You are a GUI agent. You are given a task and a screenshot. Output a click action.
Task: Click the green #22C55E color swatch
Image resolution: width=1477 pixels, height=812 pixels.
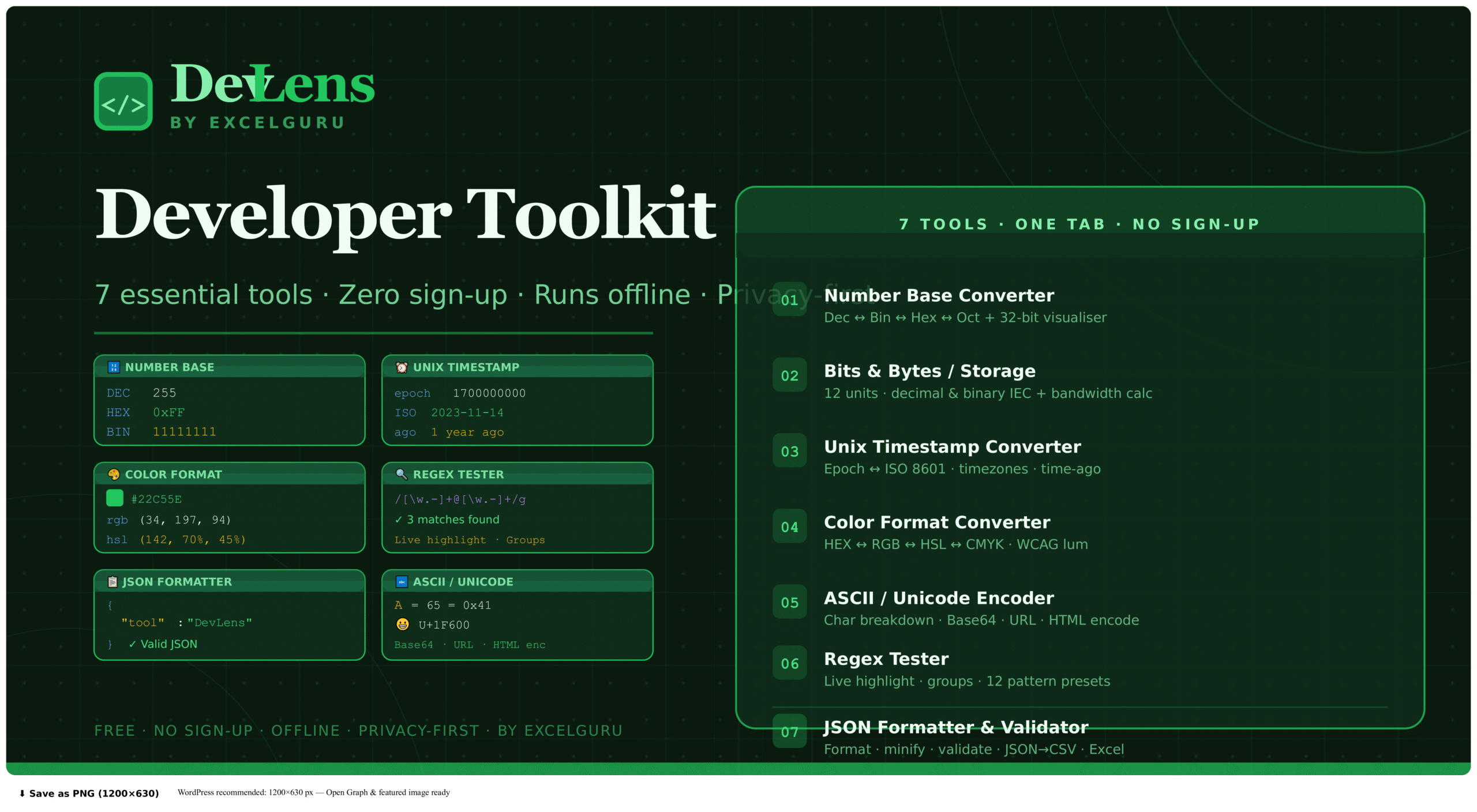[x=115, y=498]
